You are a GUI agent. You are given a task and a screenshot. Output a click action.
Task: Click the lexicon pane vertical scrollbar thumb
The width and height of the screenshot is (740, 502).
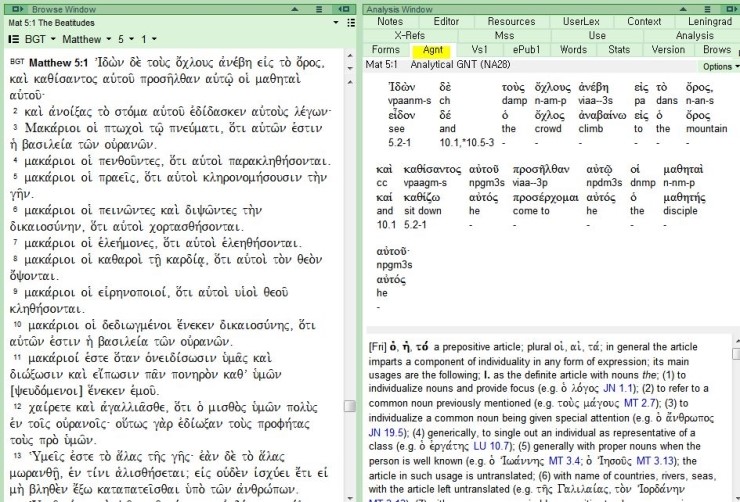pos(735,353)
